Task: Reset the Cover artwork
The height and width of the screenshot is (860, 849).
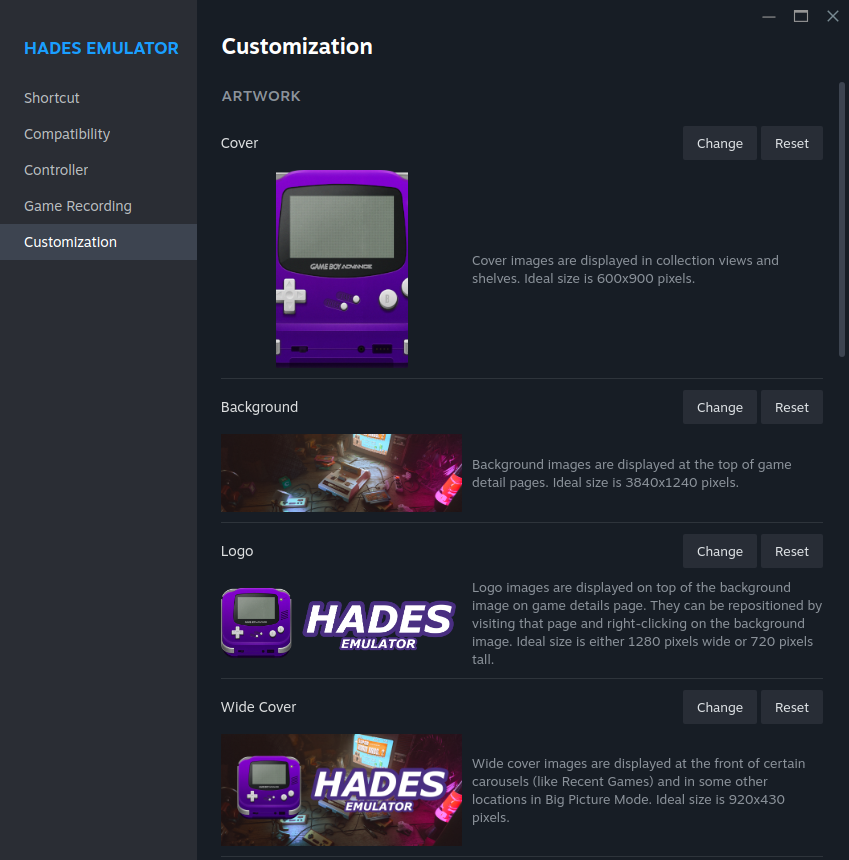Action: pyautogui.click(x=791, y=143)
